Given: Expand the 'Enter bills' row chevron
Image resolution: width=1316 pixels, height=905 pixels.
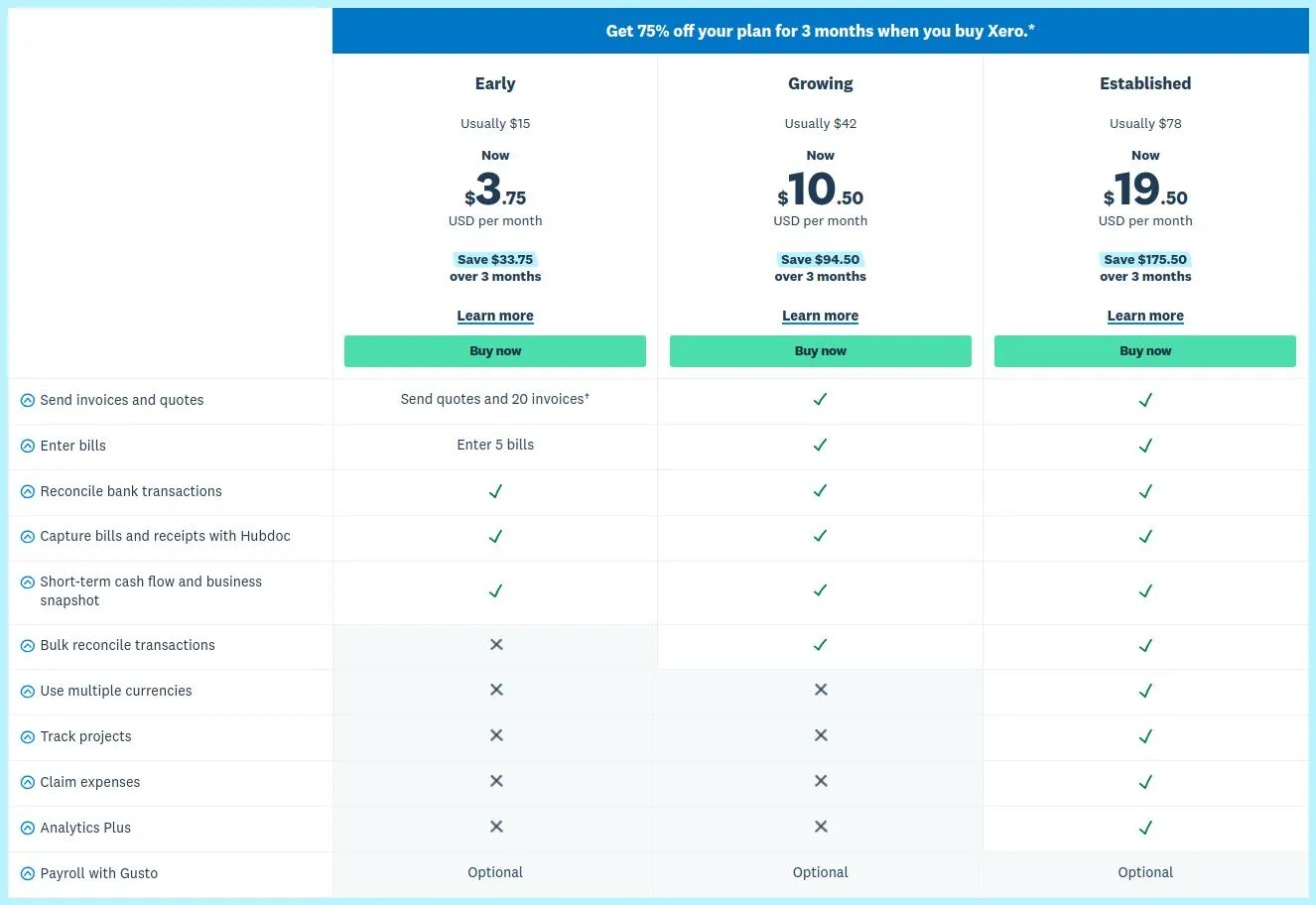Looking at the screenshot, I should point(28,447).
